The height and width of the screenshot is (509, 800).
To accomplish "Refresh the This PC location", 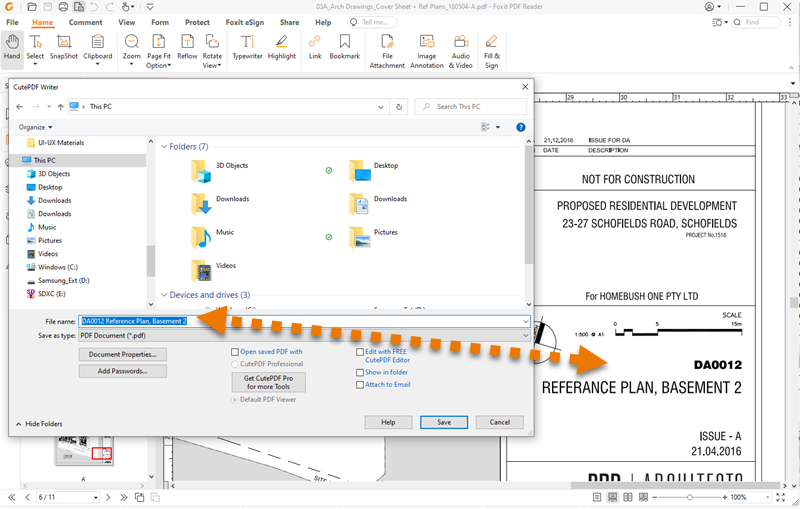I will tap(399, 107).
